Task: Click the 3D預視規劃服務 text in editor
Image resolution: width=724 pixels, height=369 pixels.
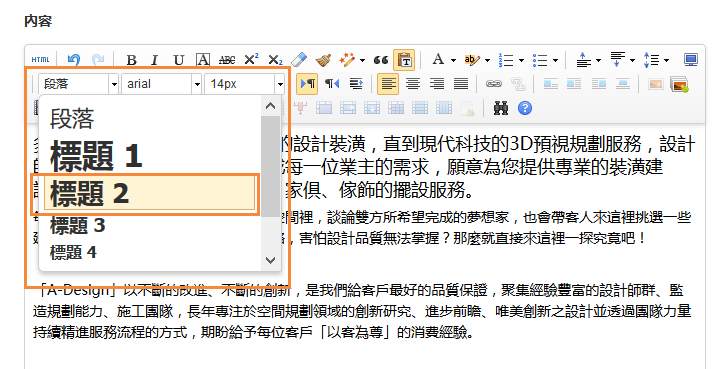Action: [x=575, y=145]
